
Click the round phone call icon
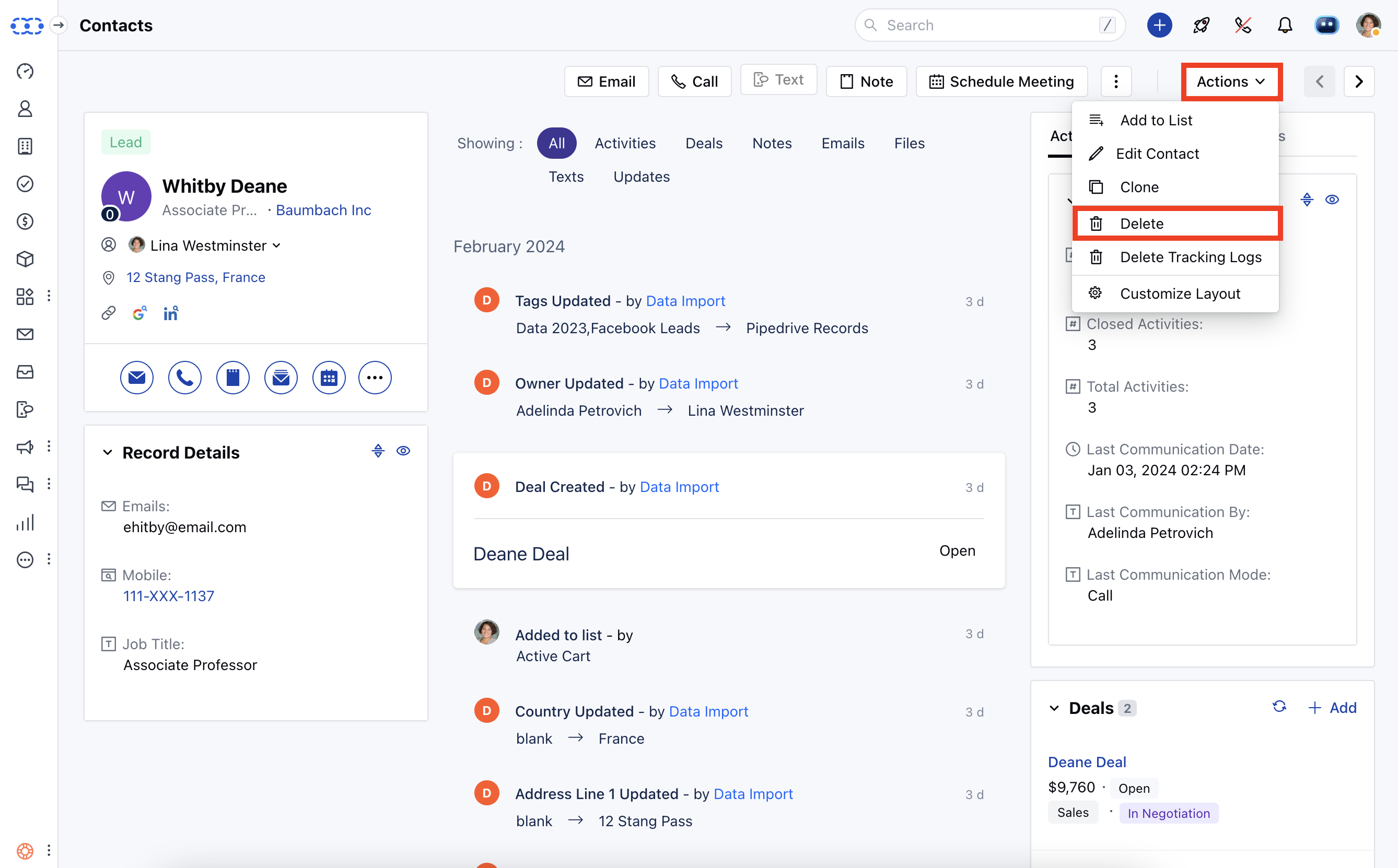(x=184, y=378)
